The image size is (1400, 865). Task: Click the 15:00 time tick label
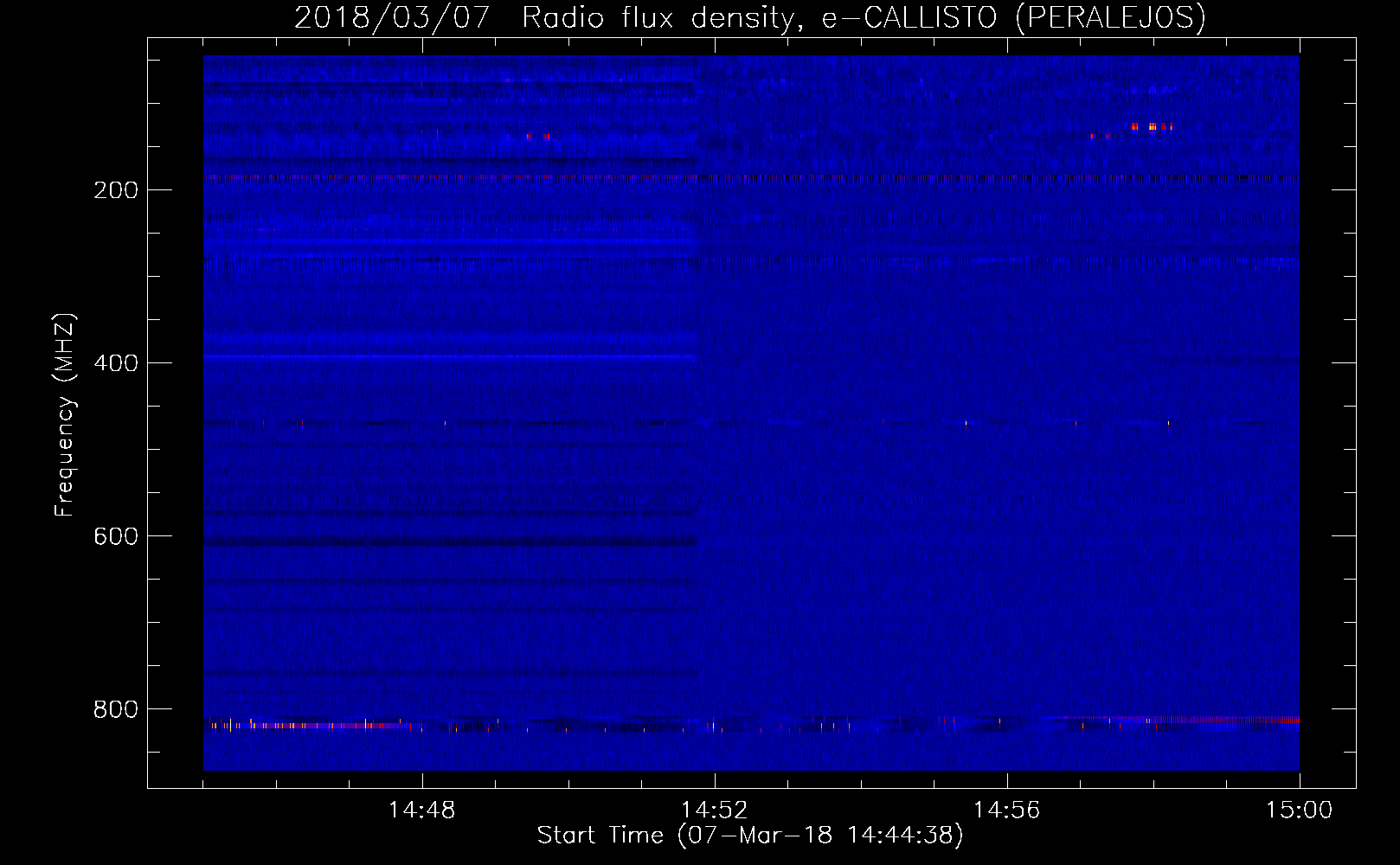(x=1299, y=811)
